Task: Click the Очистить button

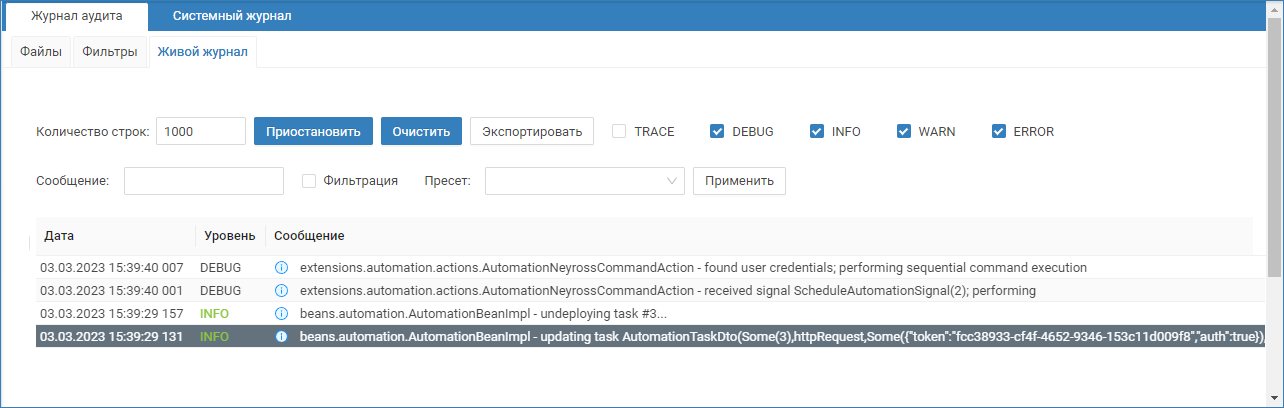Action: click(x=421, y=131)
